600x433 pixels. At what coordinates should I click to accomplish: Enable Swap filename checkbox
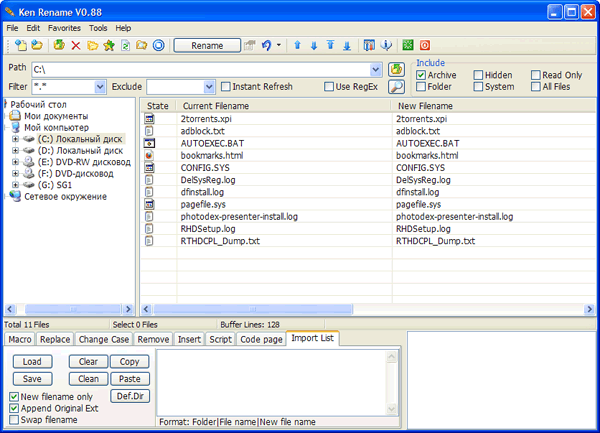[x=14, y=420]
